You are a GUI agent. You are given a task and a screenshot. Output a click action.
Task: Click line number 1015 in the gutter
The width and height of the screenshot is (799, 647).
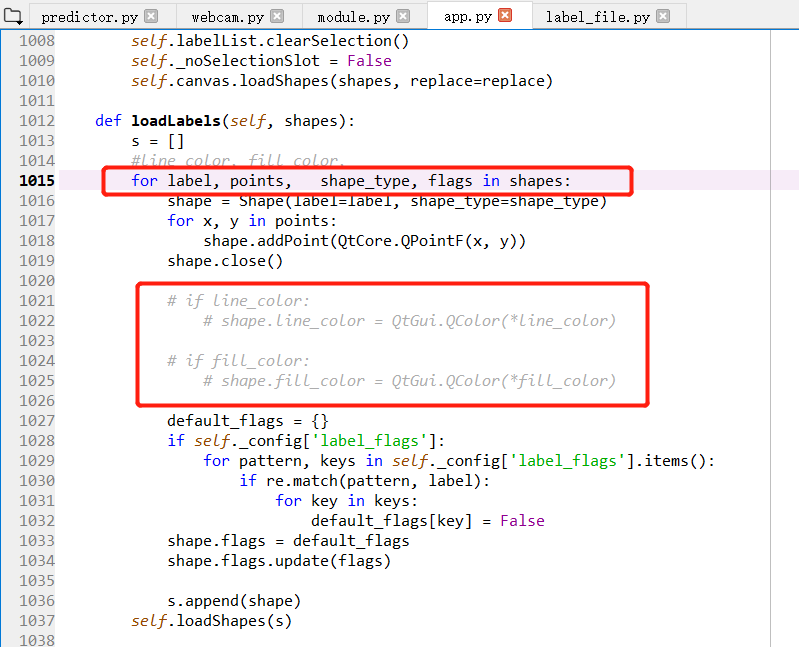click(37, 180)
